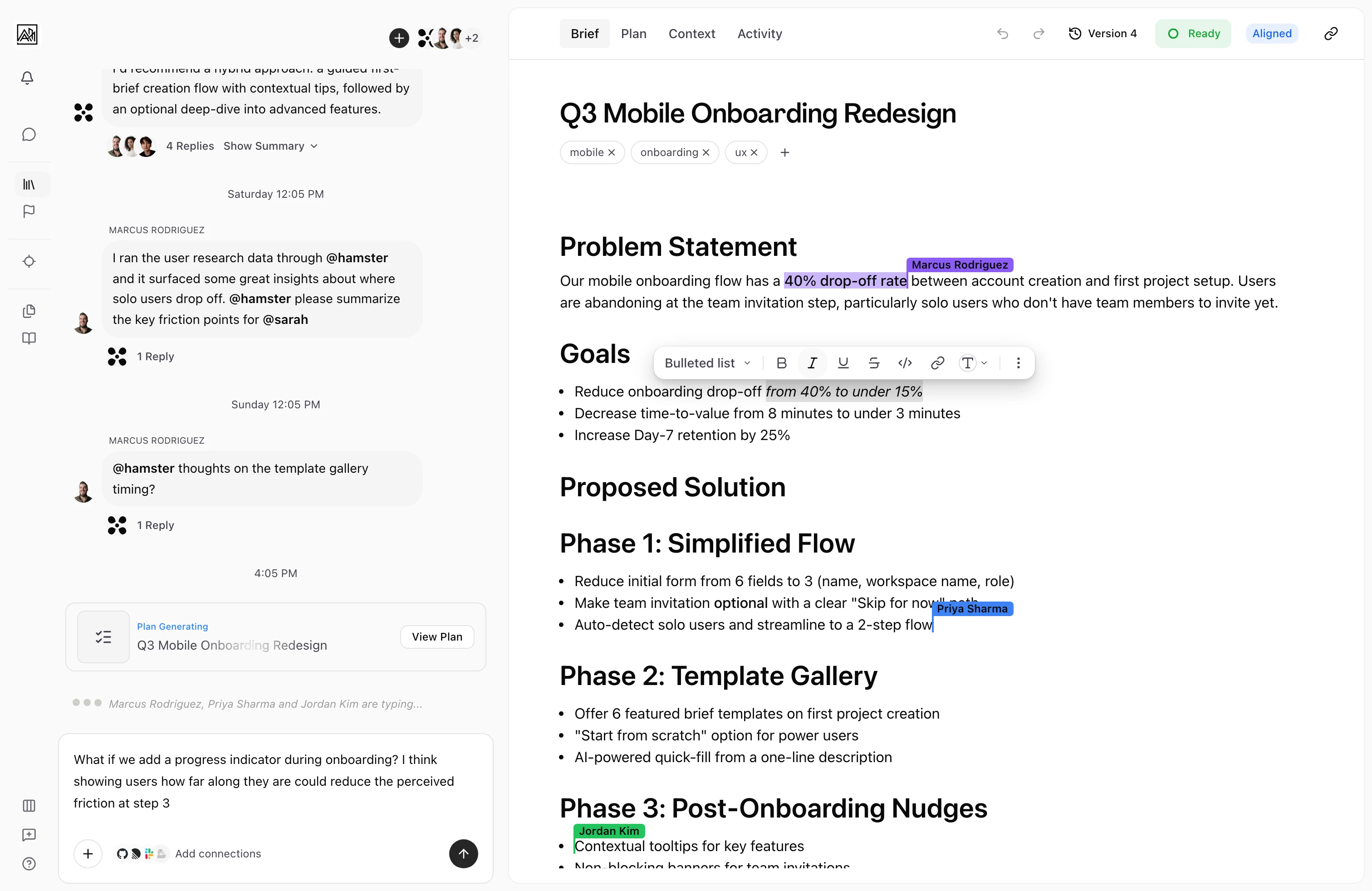Disable the active italic formatting
The image size is (1372, 891).
coord(812,363)
